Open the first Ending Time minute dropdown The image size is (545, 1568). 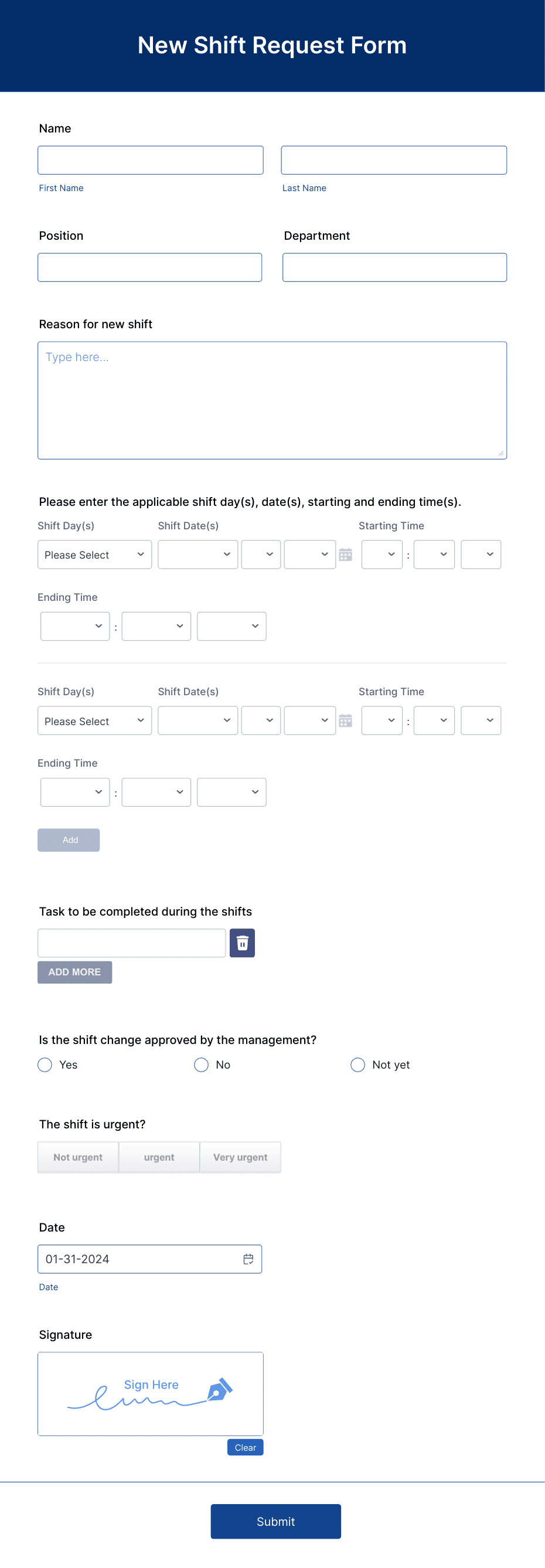(156, 626)
